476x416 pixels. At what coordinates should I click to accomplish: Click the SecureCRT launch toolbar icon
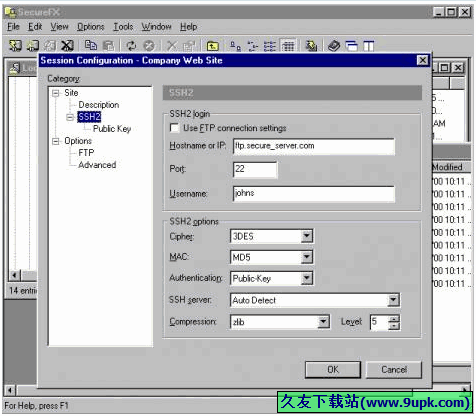coord(311,46)
